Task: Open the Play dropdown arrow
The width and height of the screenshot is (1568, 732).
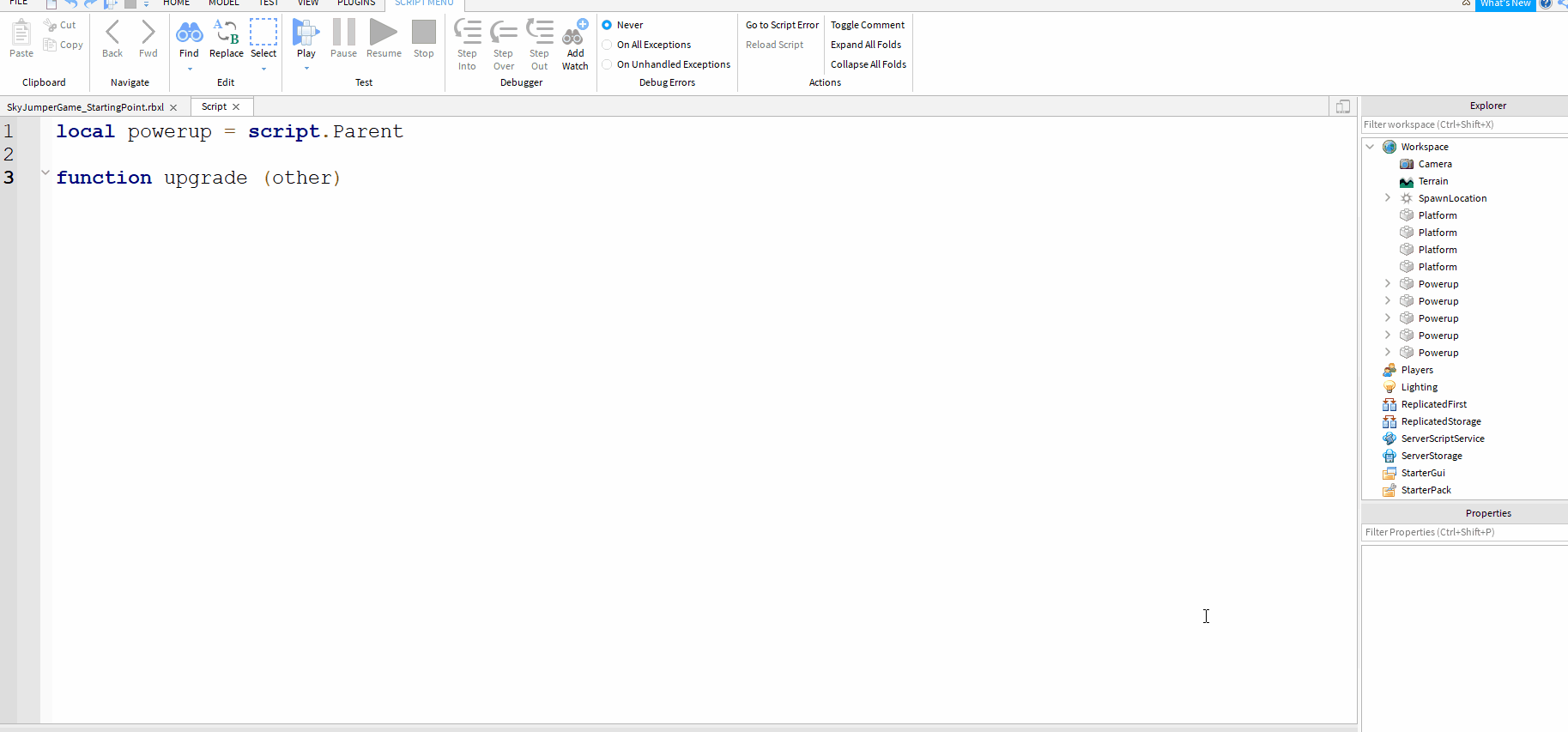Action: 306,69
